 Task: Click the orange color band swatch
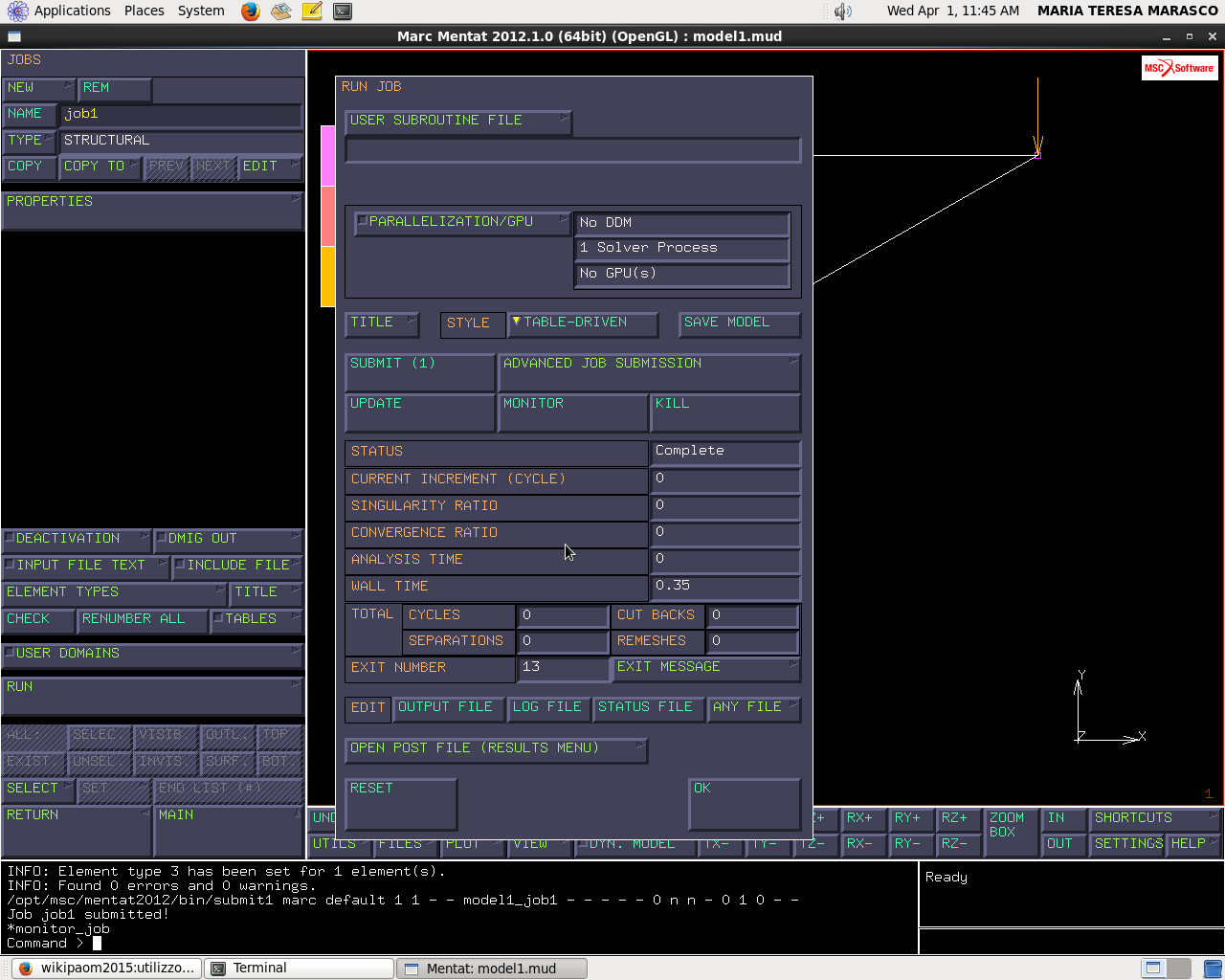click(x=327, y=277)
